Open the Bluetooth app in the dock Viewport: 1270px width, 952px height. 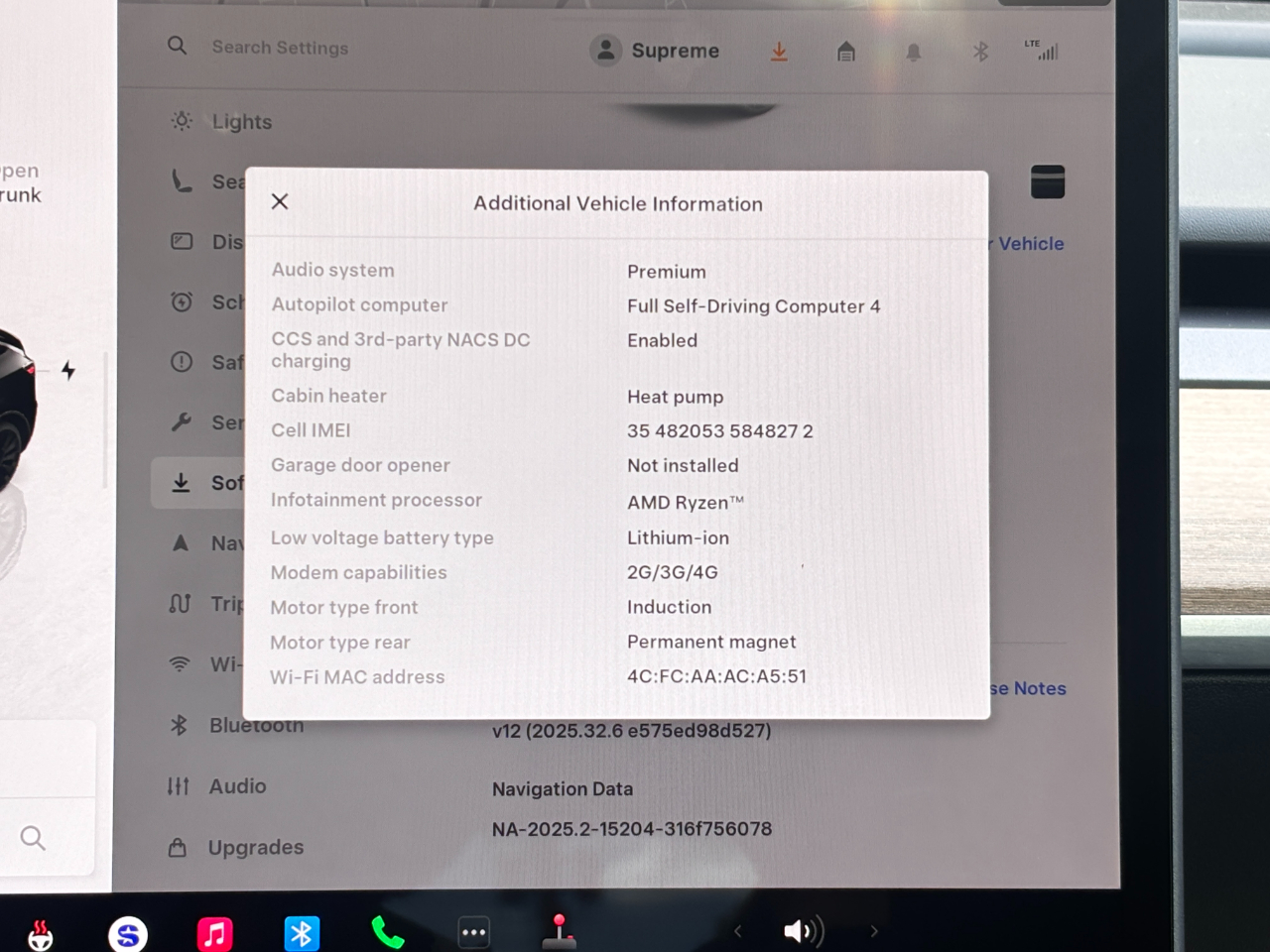pos(302,933)
